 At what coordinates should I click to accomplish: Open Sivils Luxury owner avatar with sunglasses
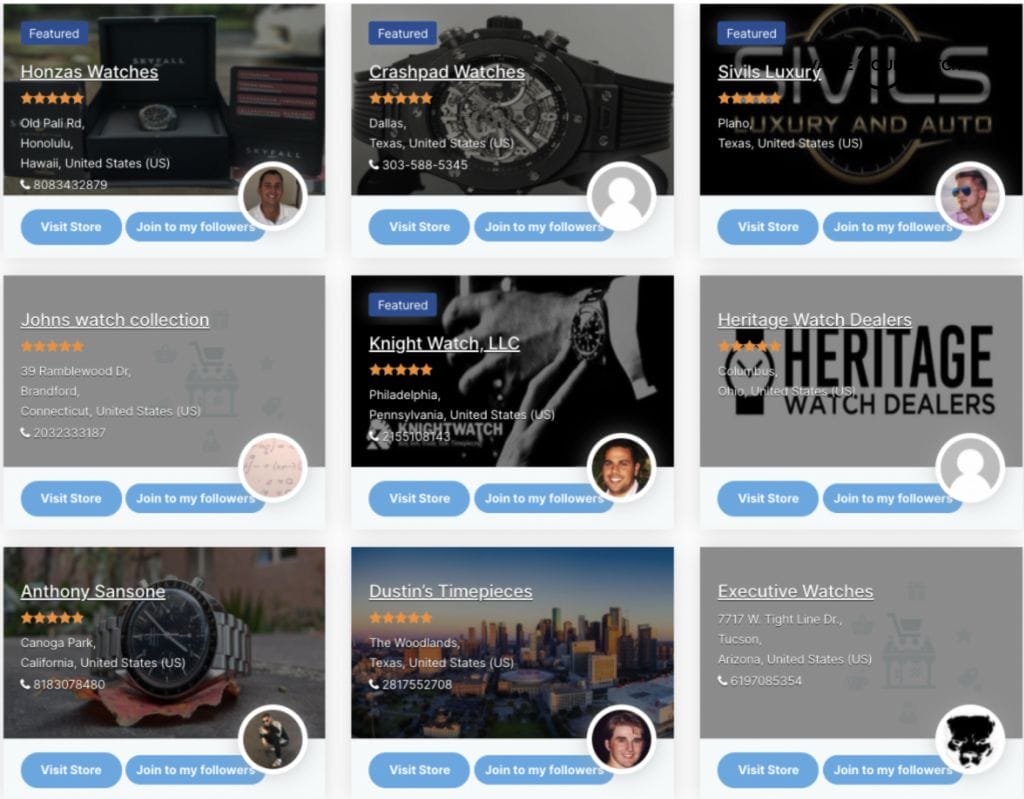970,195
